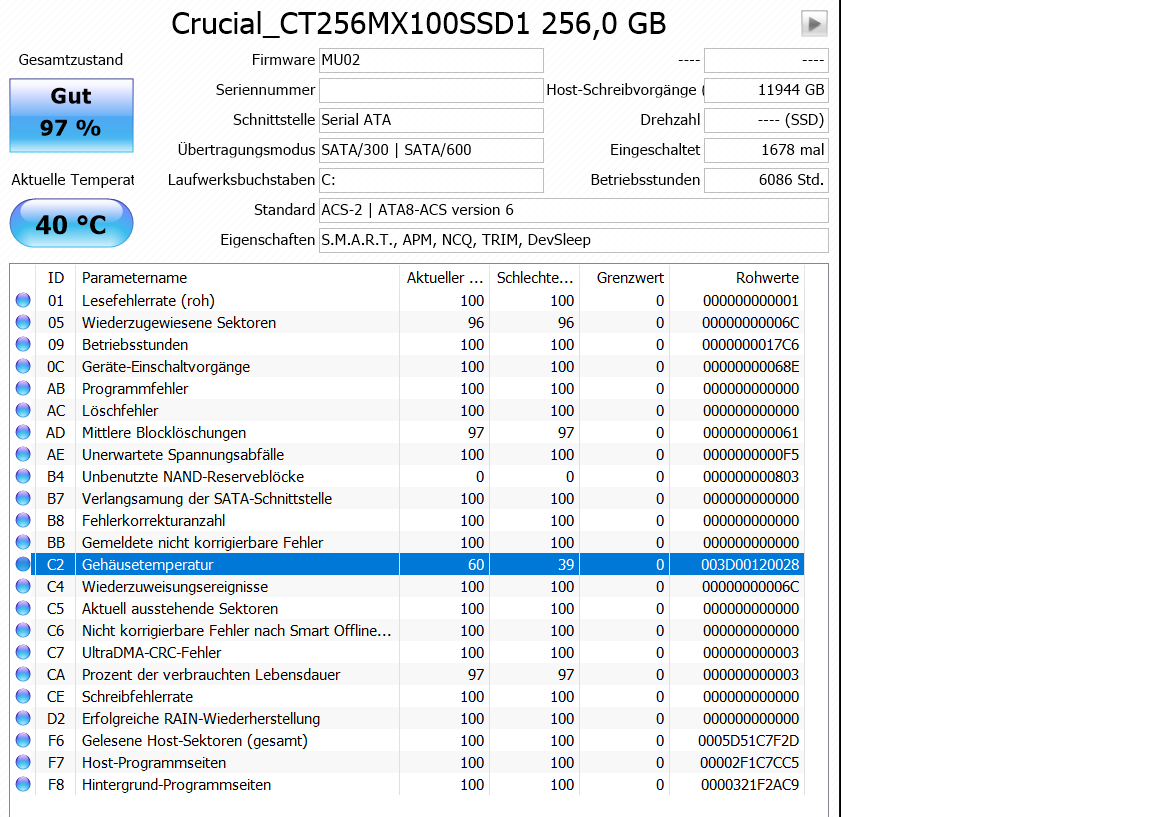This screenshot has height=817, width=1152.
Task: Click the status orb for Löschfehler
Action: [24, 411]
